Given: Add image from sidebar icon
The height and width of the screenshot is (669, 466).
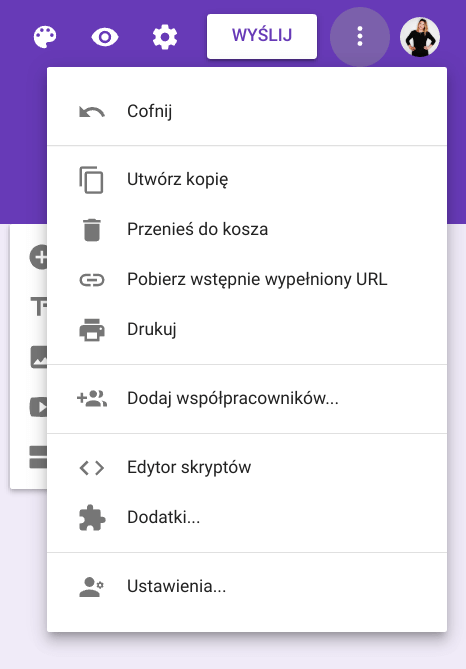Looking at the screenshot, I should [39, 357].
